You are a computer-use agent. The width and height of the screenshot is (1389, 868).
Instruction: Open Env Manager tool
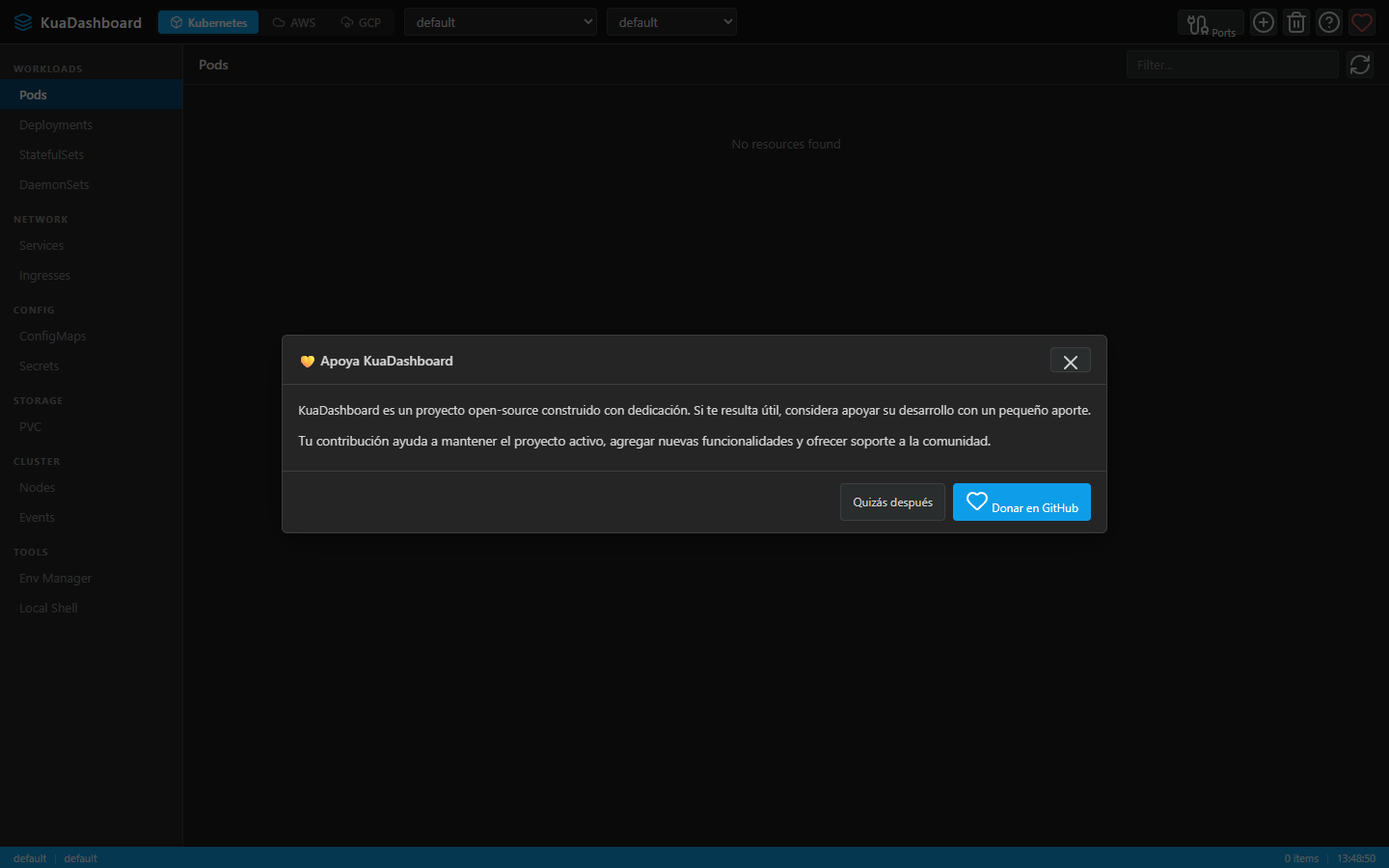coord(92,578)
